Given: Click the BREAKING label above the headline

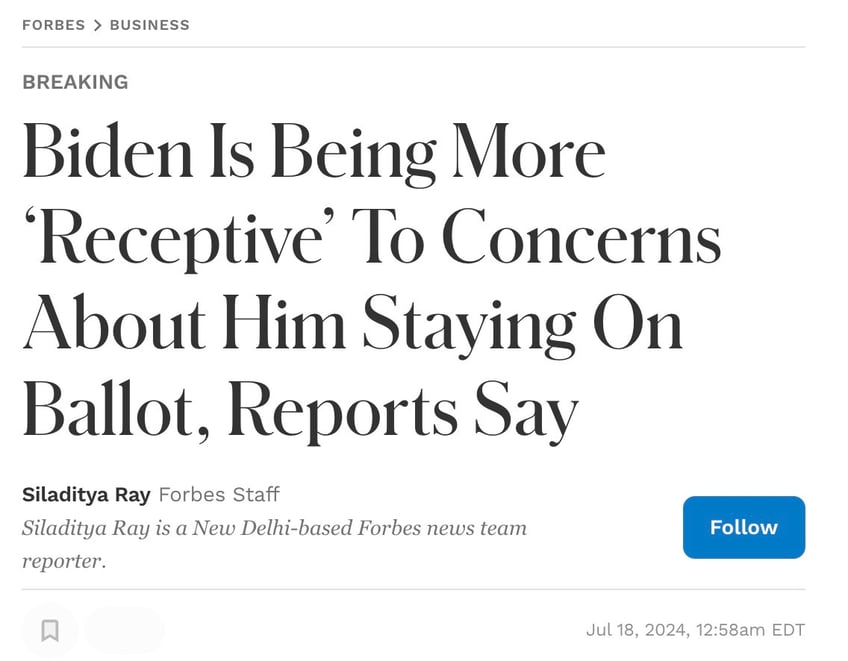Looking at the screenshot, I should click(75, 82).
